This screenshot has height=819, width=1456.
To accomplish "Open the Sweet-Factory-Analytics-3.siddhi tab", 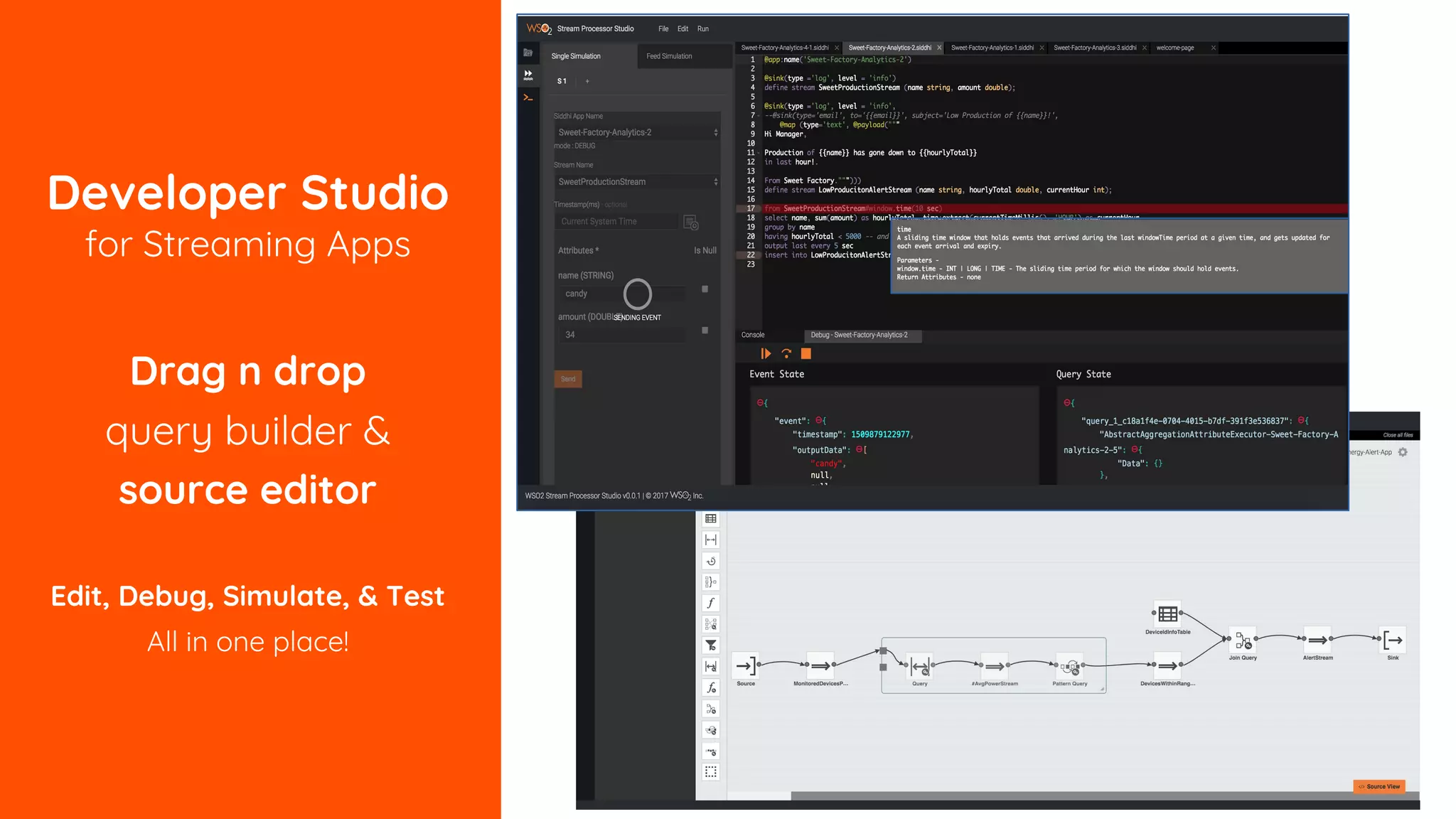I will pyautogui.click(x=1095, y=48).
